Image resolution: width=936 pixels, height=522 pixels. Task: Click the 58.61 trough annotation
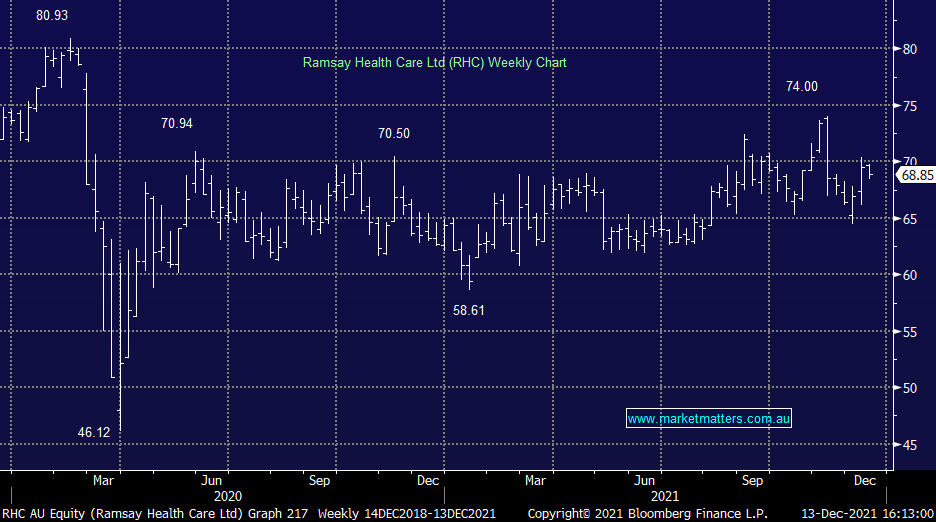pyautogui.click(x=468, y=311)
